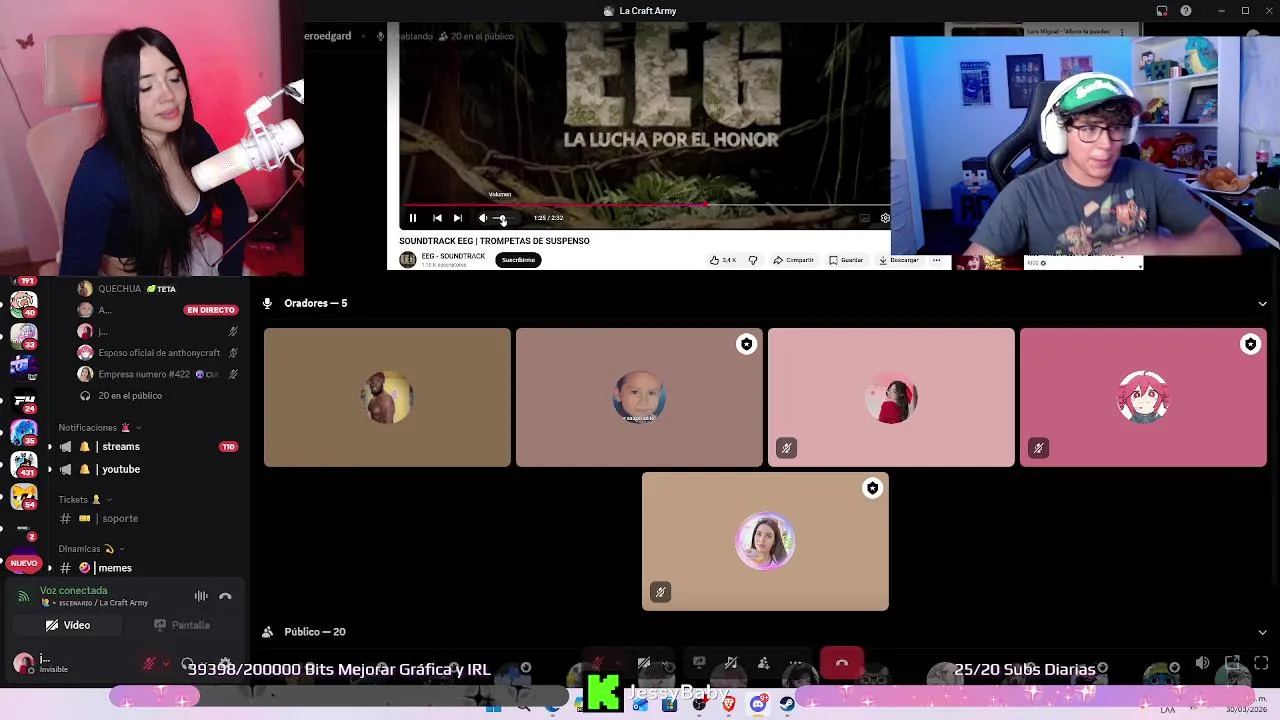Open server icon with 40 badge
This screenshot has width=1280, height=720.
pos(24,302)
